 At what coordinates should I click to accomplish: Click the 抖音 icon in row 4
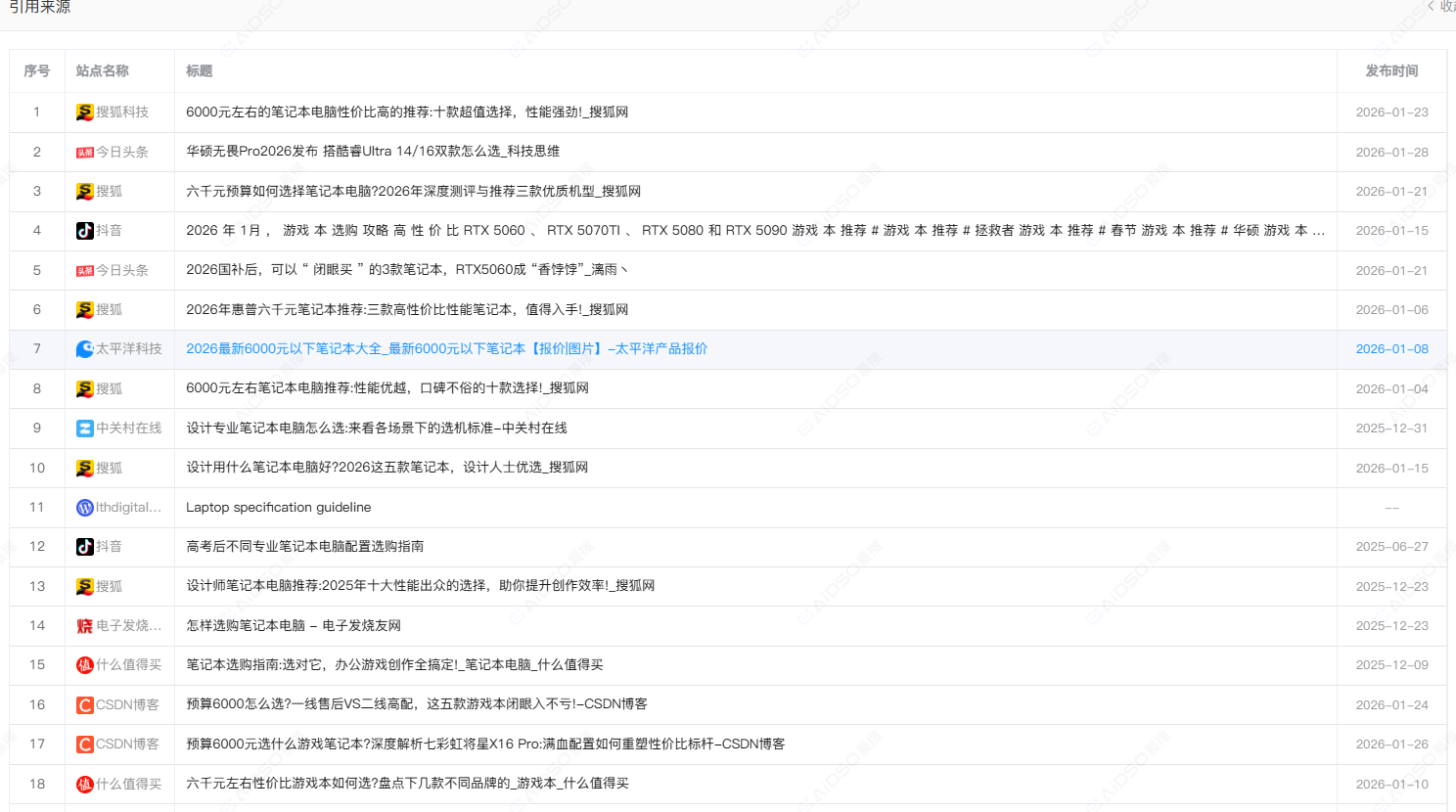85,231
